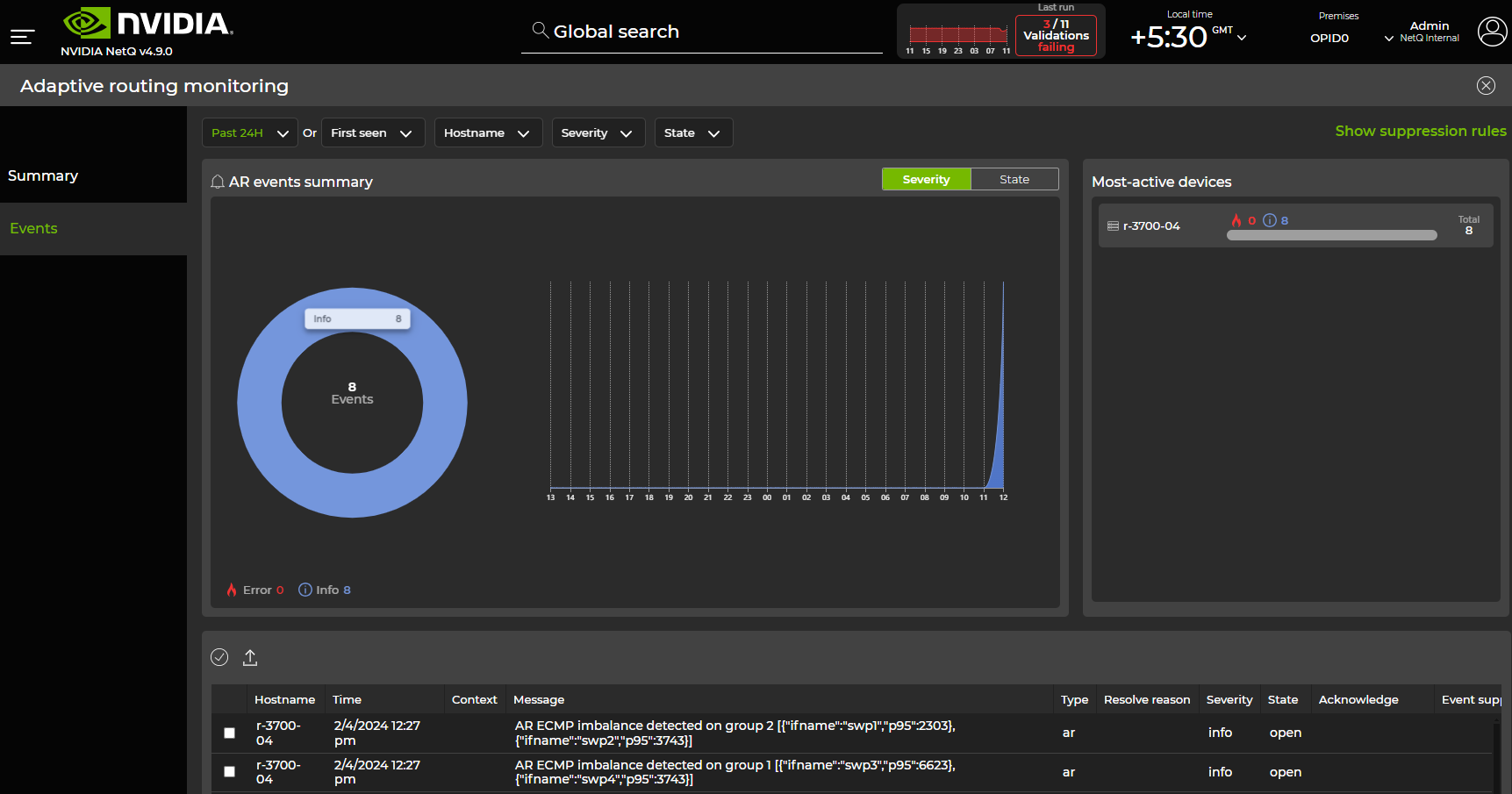Click the activity progress bar for device r-3700-04
Image resolution: width=1512 pixels, height=794 pixels.
tap(1331, 235)
